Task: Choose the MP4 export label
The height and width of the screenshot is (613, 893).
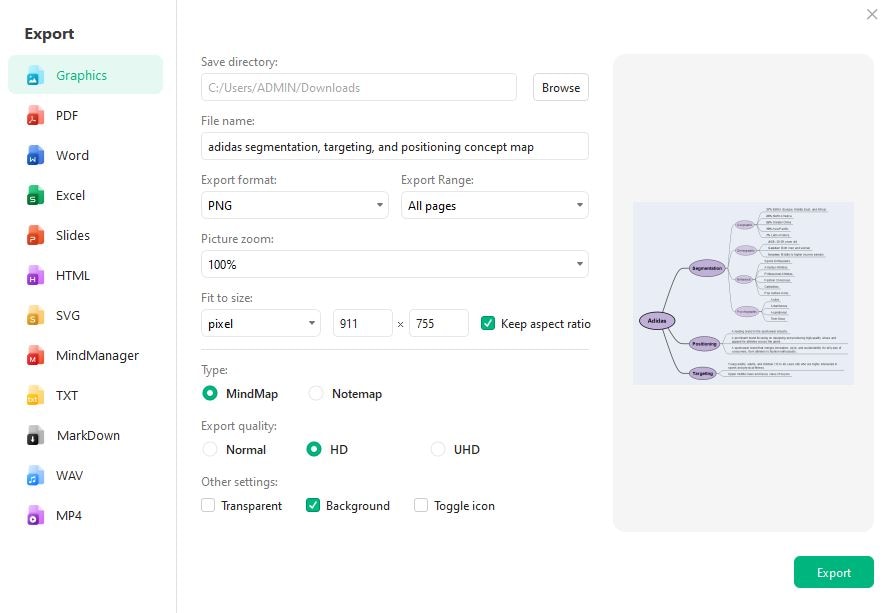Action: click(69, 516)
